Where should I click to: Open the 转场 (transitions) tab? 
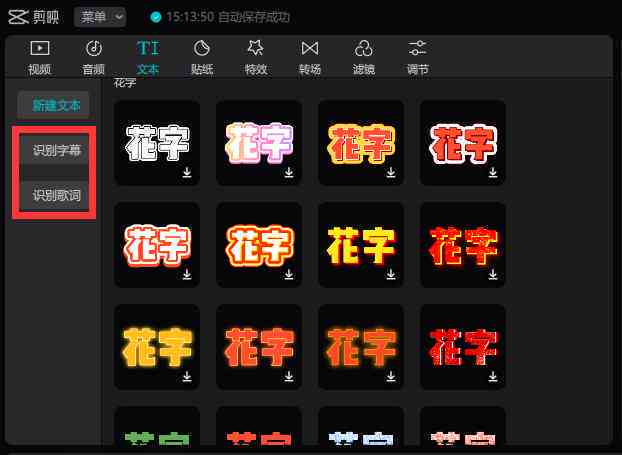310,58
